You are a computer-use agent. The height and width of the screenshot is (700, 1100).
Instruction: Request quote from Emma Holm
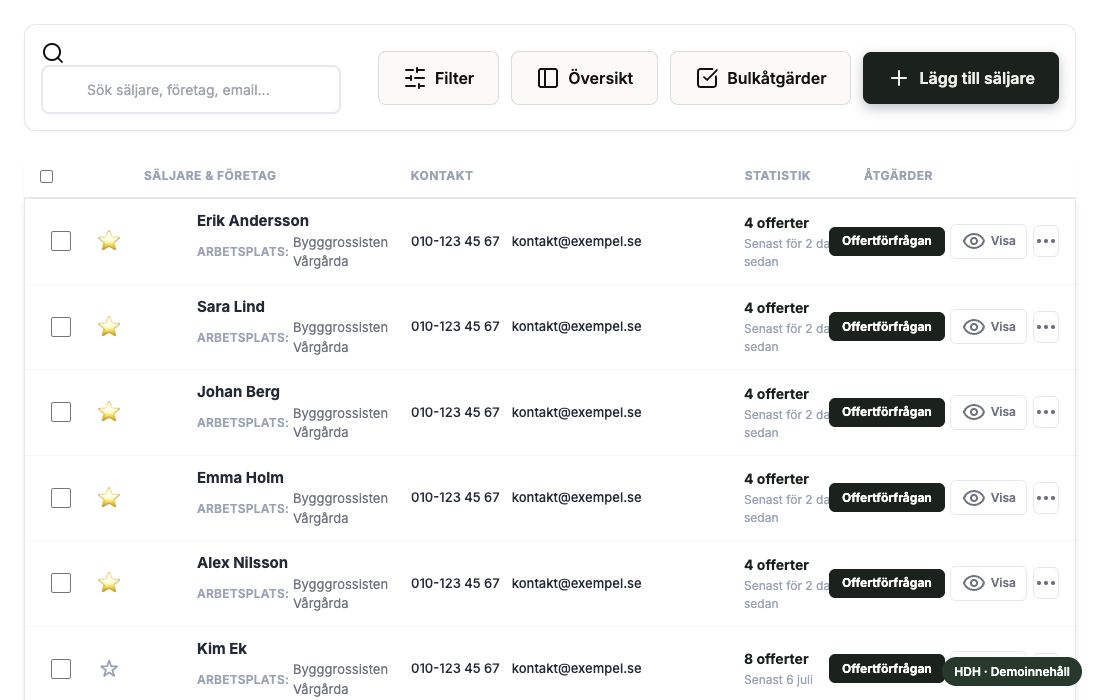[887, 498]
